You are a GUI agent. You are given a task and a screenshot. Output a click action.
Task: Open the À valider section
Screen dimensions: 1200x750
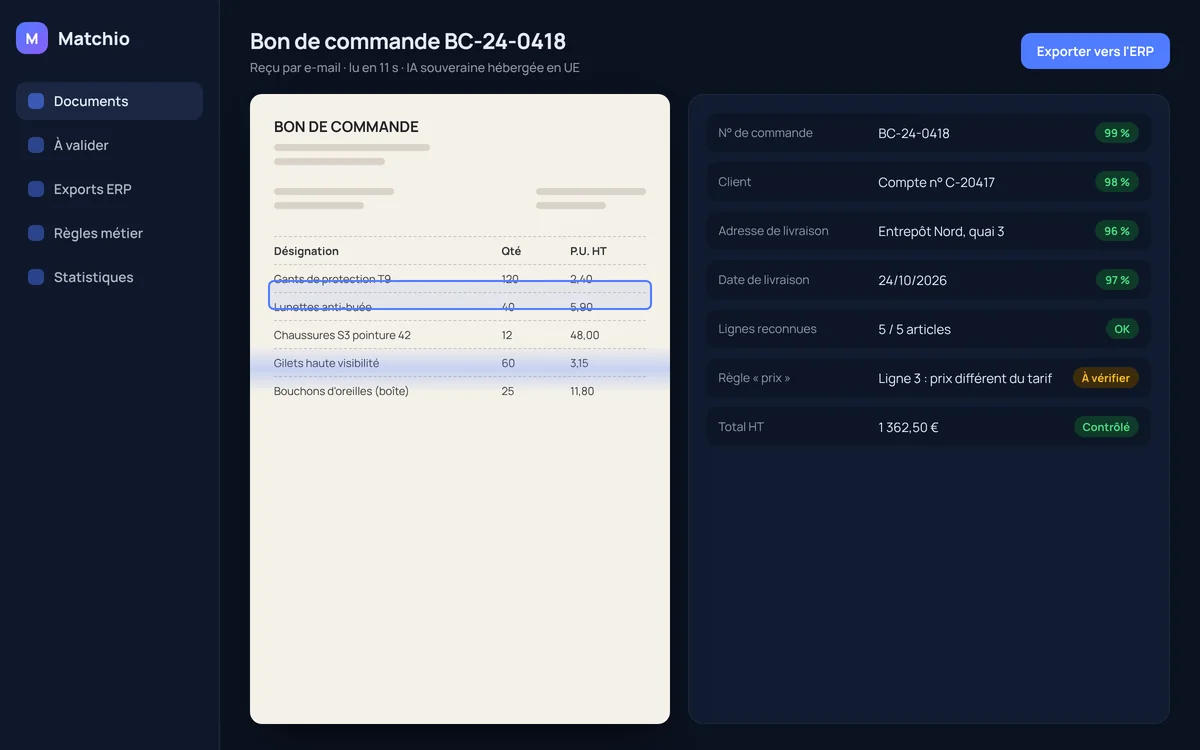[109, 145]
